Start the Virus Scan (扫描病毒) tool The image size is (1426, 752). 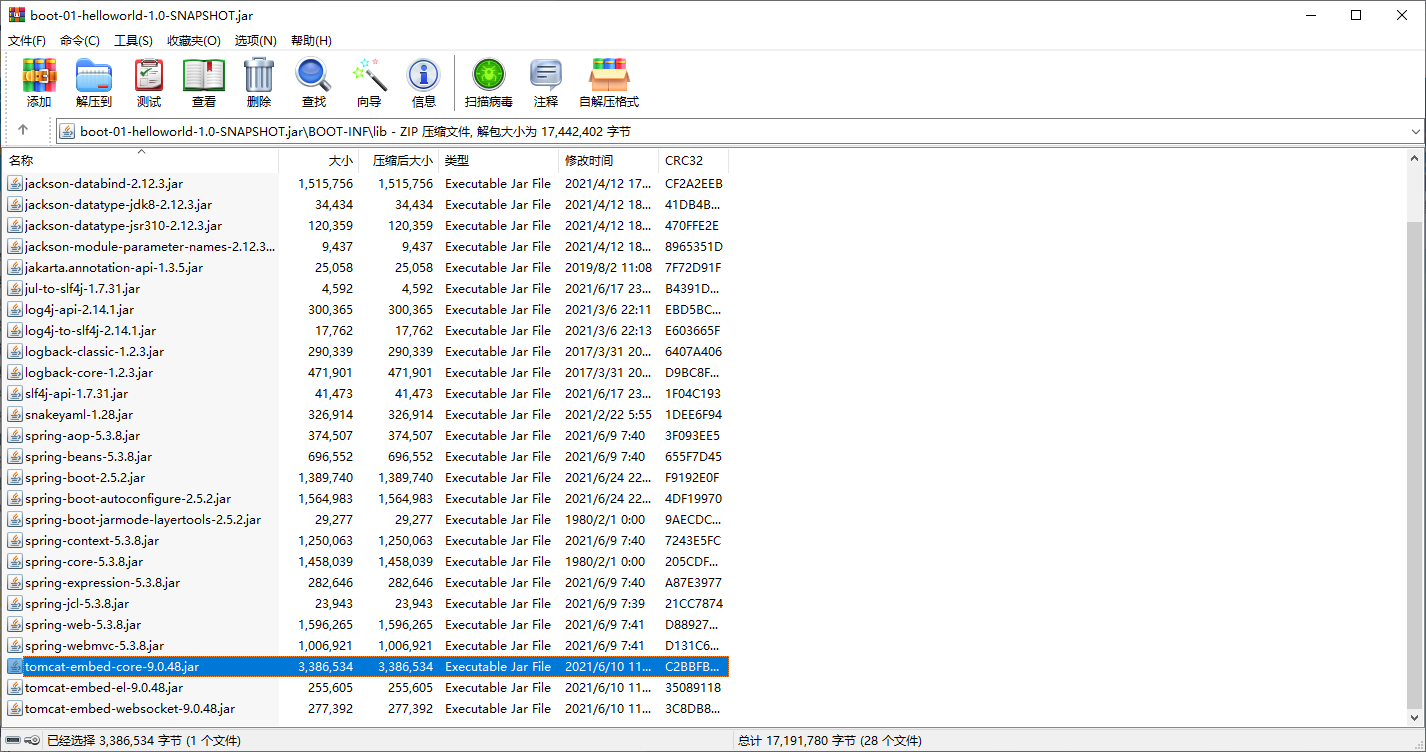point(489,83)
